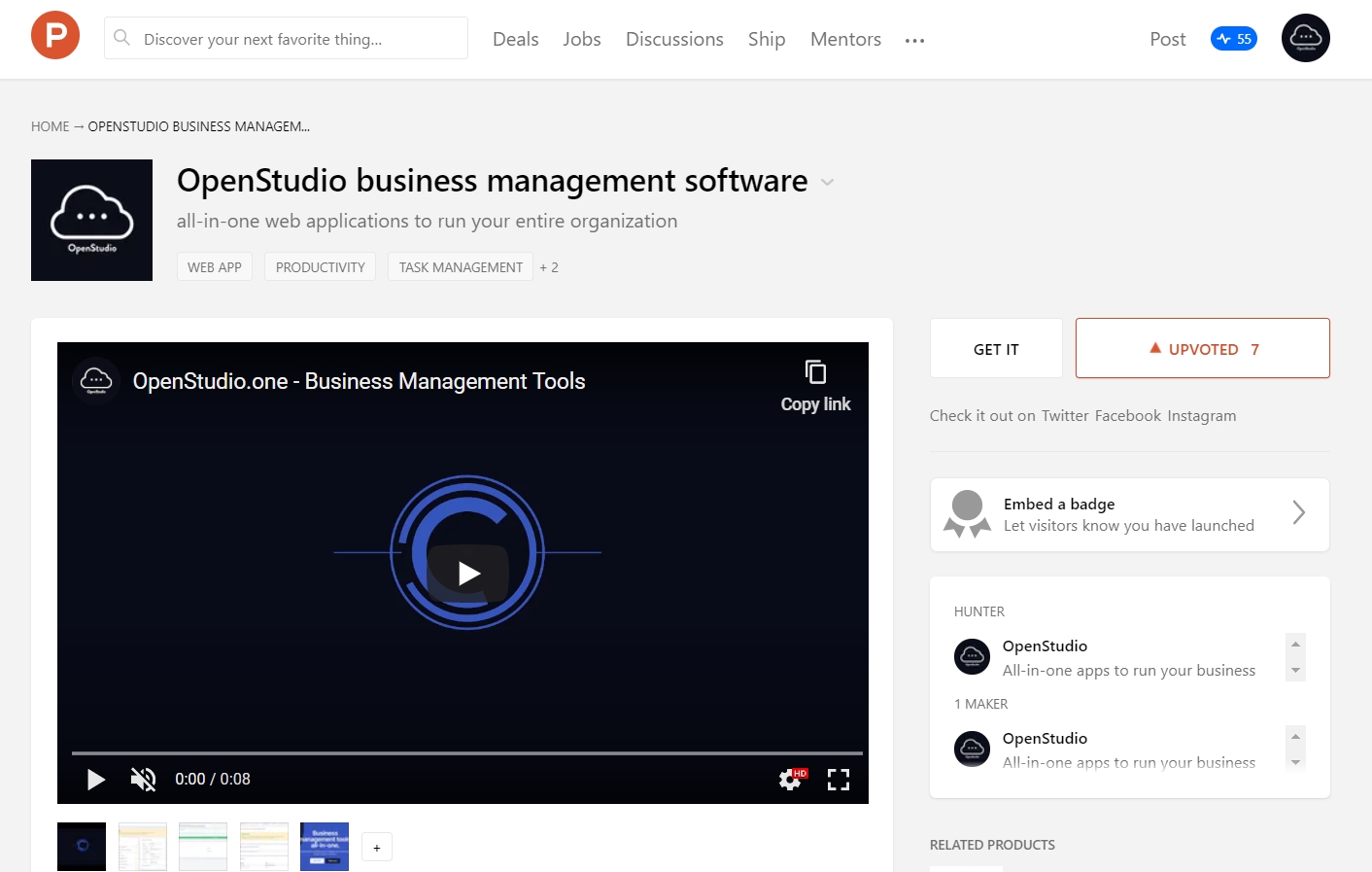Viewport: 1372px width, 872px height.
Task: Select the PRODUCTIVITY tag
Action: (321, 266)
